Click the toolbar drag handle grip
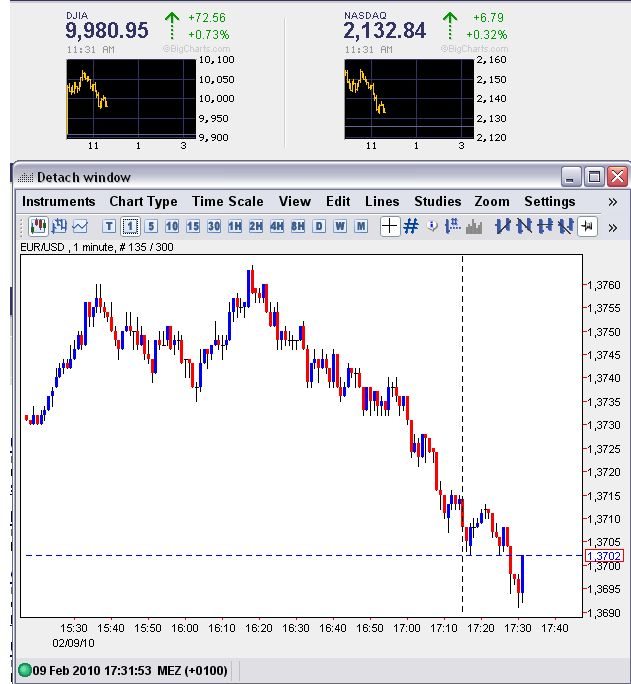The width and height of the screenshot is (631, 684). click(20, 227)
